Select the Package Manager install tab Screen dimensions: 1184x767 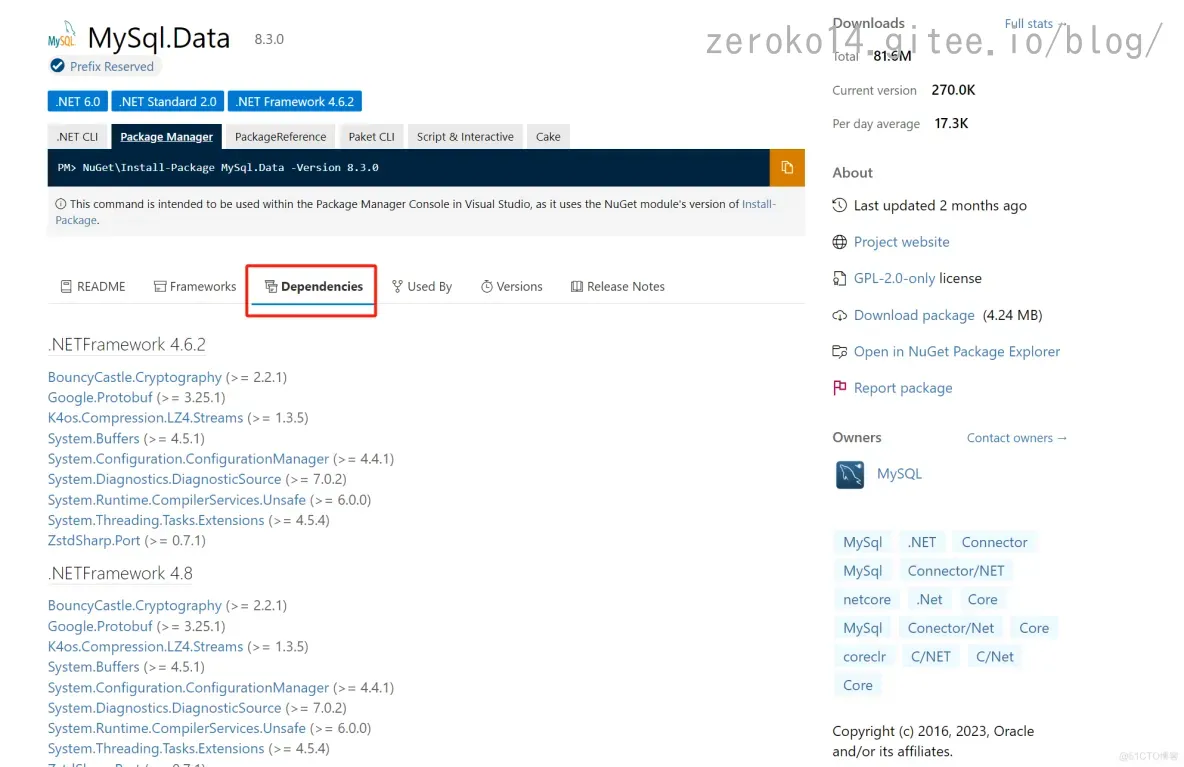pos(166,137)
